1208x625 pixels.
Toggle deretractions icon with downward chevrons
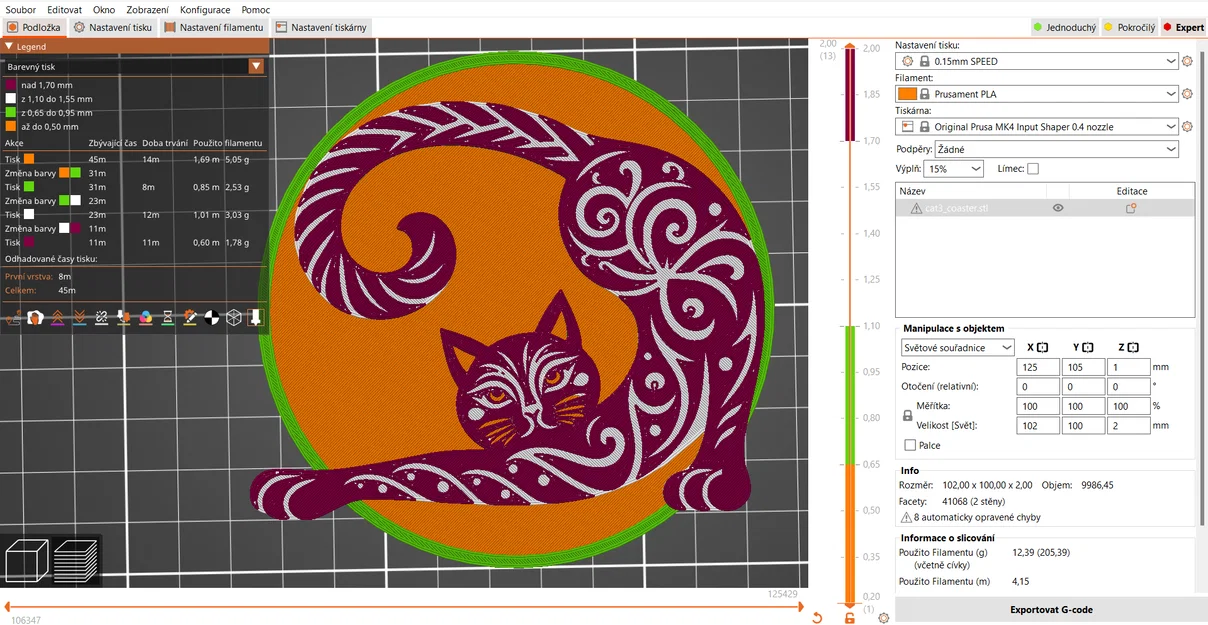coord(79,317)
